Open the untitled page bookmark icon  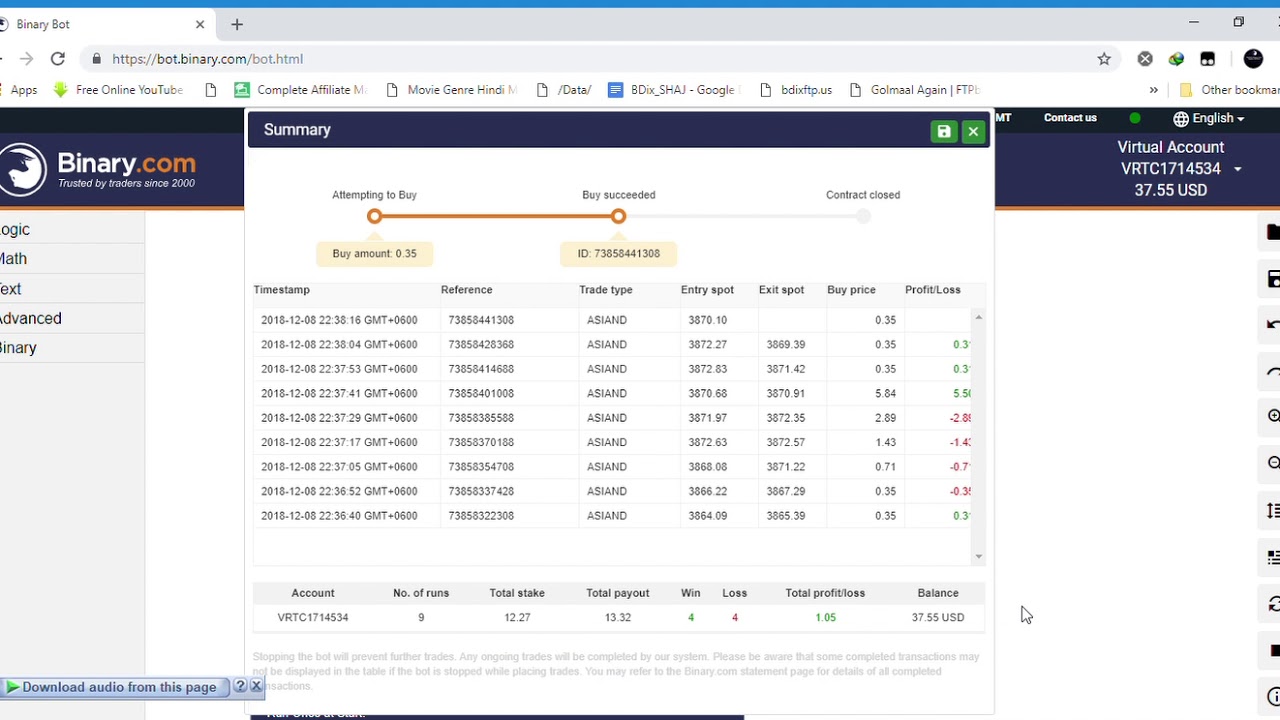coord(210,90)
